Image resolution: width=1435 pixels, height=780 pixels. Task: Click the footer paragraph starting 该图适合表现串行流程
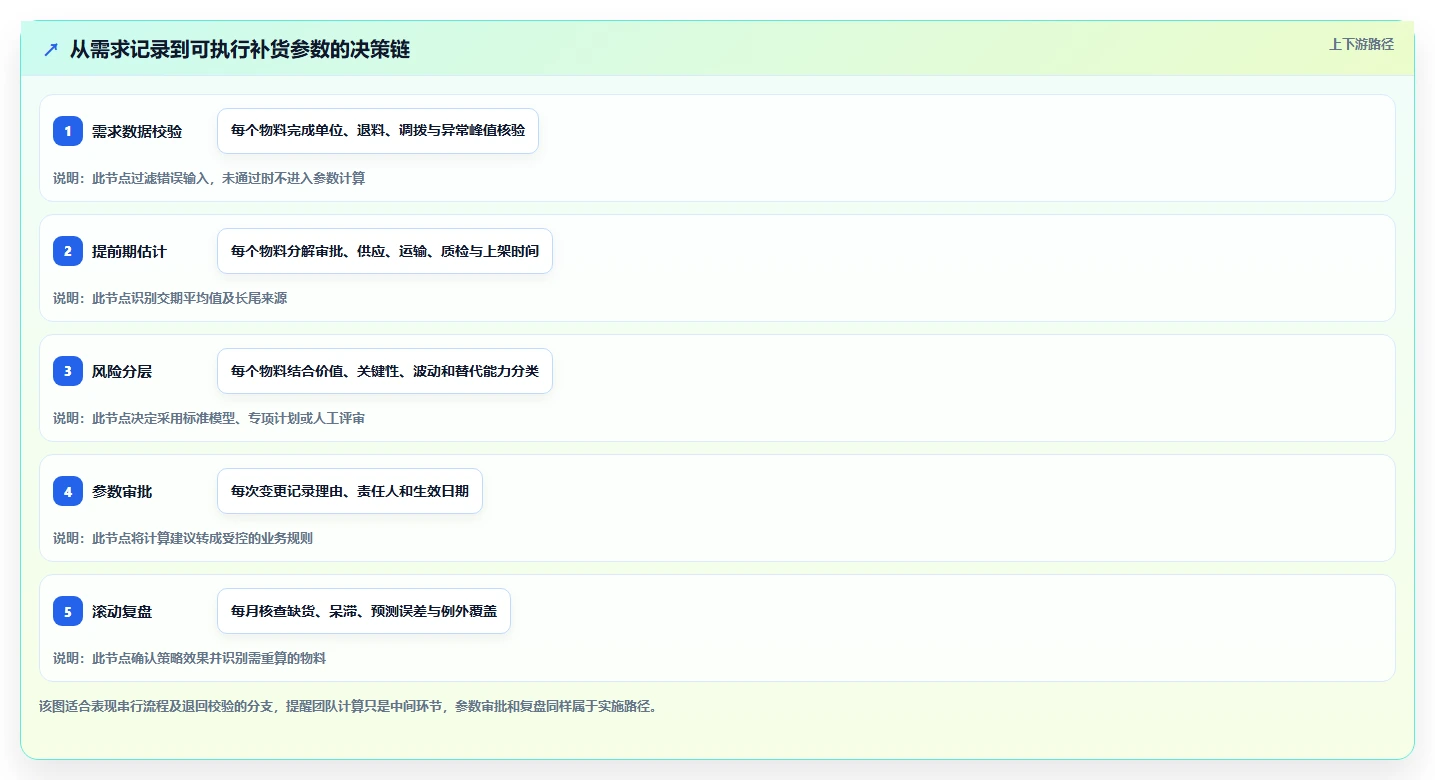coord(348,706)
